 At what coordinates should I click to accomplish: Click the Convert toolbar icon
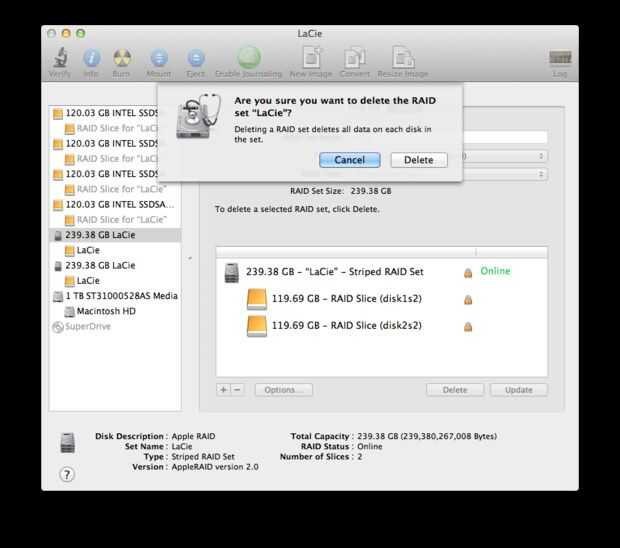coord(355,58)
